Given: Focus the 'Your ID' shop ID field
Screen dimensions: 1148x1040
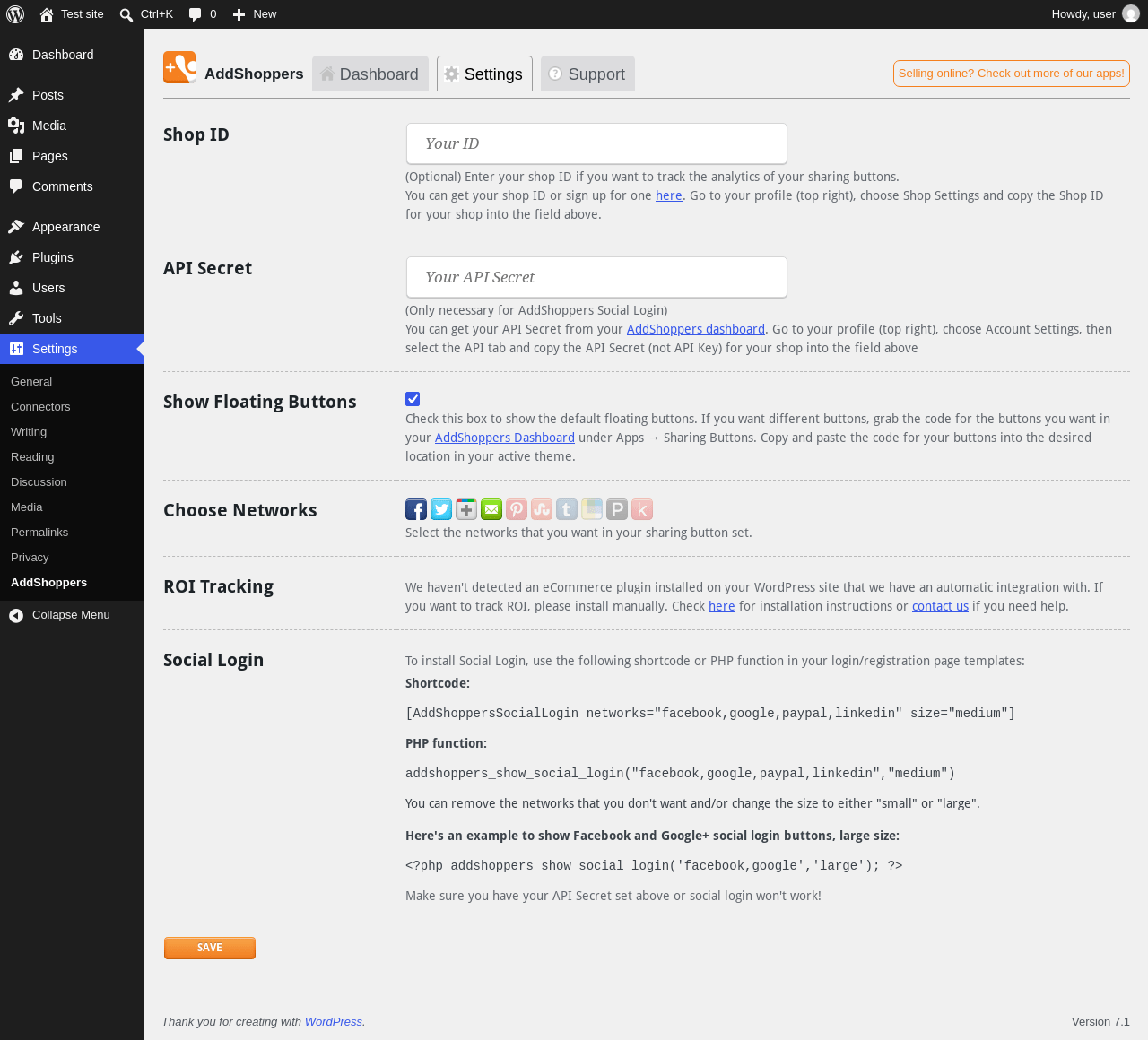Looking at the screenshot, I should 596,143.
